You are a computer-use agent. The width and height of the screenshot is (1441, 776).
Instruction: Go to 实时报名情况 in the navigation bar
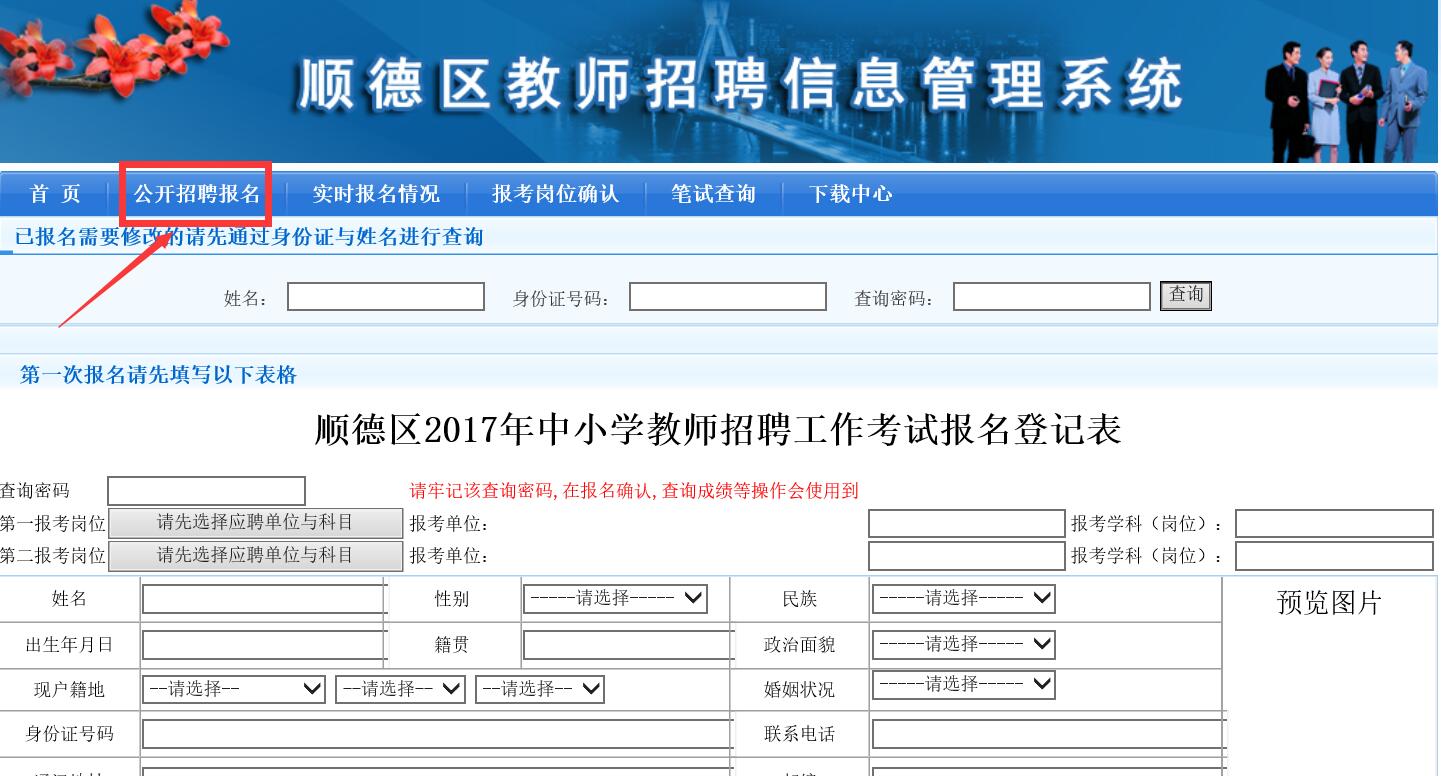[376, 194]
